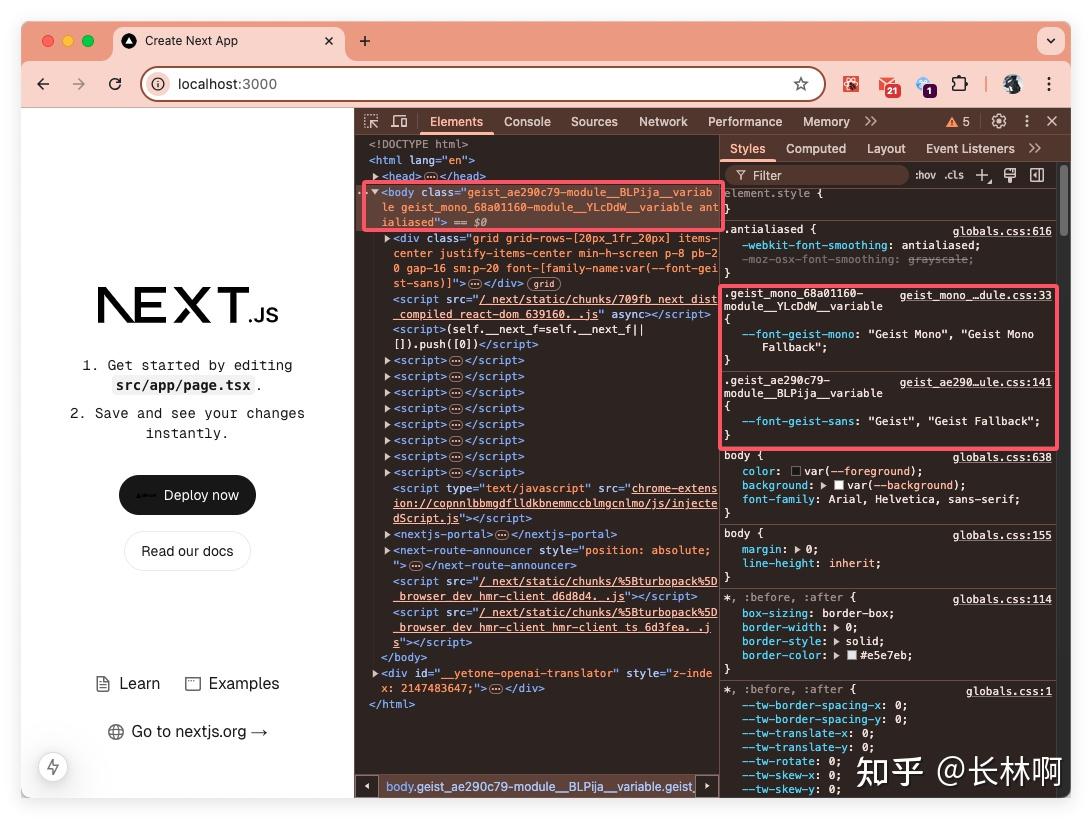Toggle the .cls classes editor
Viewport: 1092px width, 819px height.
click(953, 175)
